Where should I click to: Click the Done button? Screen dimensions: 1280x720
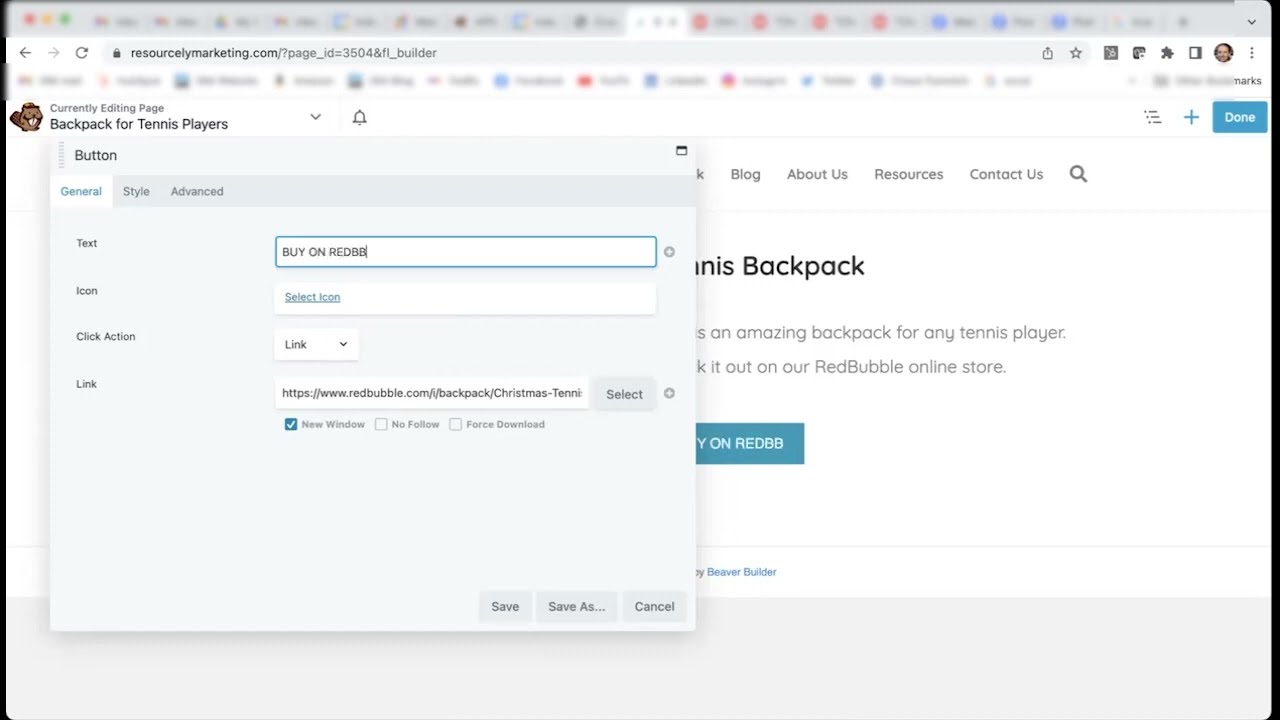click(x=1240, y=117)
